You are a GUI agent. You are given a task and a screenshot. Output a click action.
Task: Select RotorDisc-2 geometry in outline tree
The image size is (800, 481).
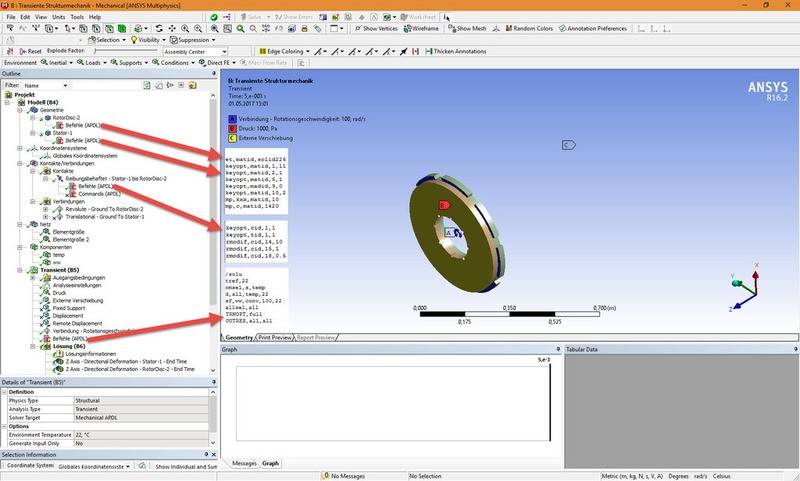67,117
